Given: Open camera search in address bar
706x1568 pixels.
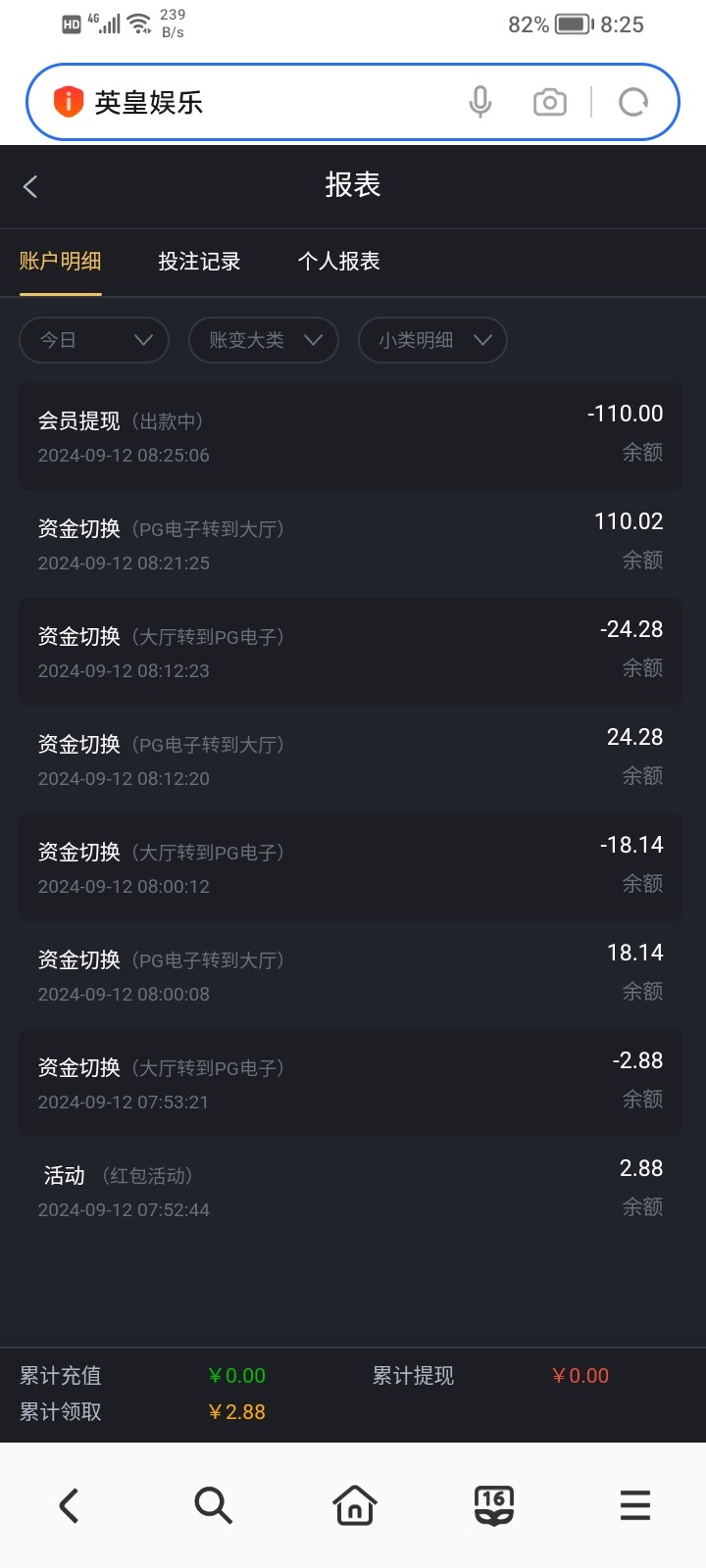Looking at the screenshot, I should pos(549,102).
